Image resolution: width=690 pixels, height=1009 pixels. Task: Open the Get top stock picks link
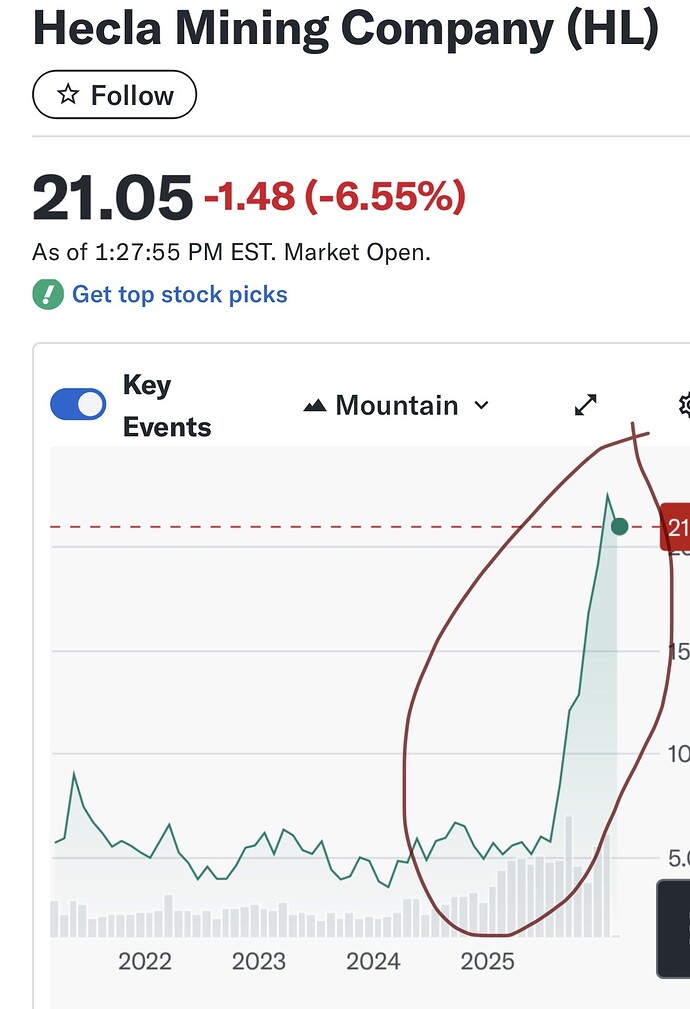pyautogui.click(x=180, y=295)
